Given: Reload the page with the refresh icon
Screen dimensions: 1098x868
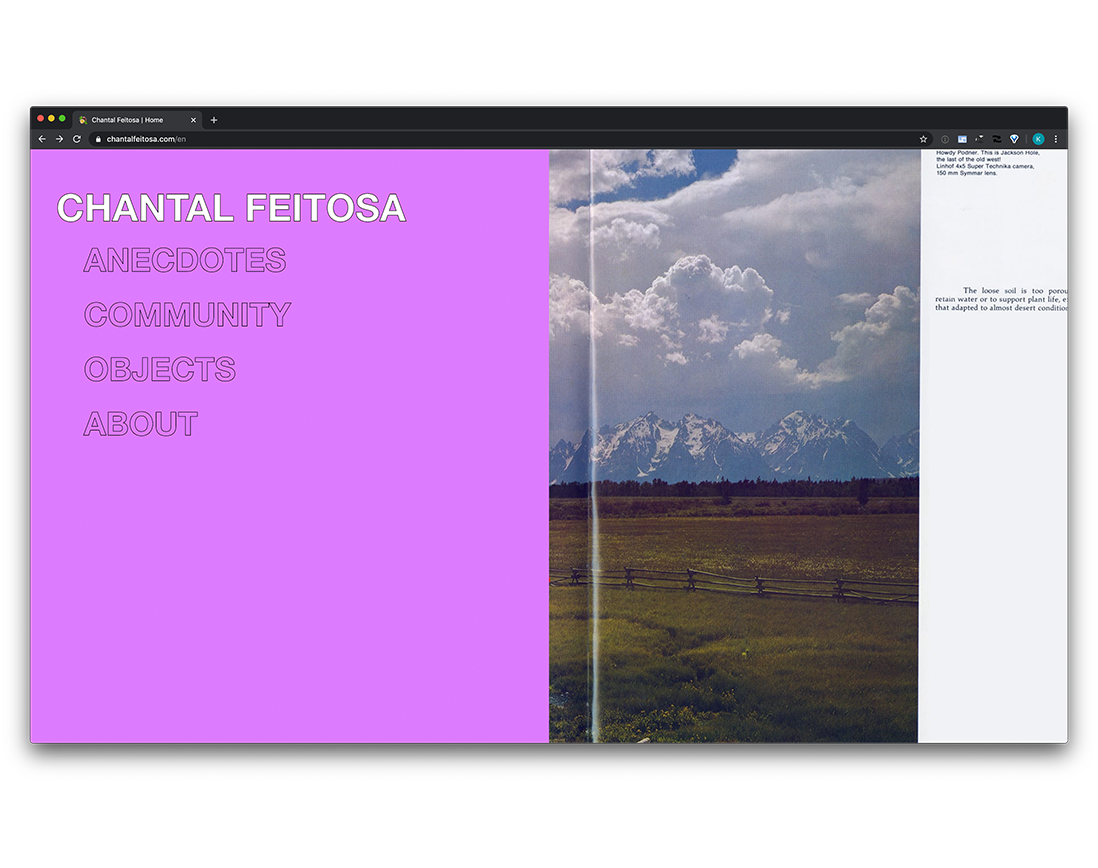Looking at the screenshot, I should click(x=77, y=139).
